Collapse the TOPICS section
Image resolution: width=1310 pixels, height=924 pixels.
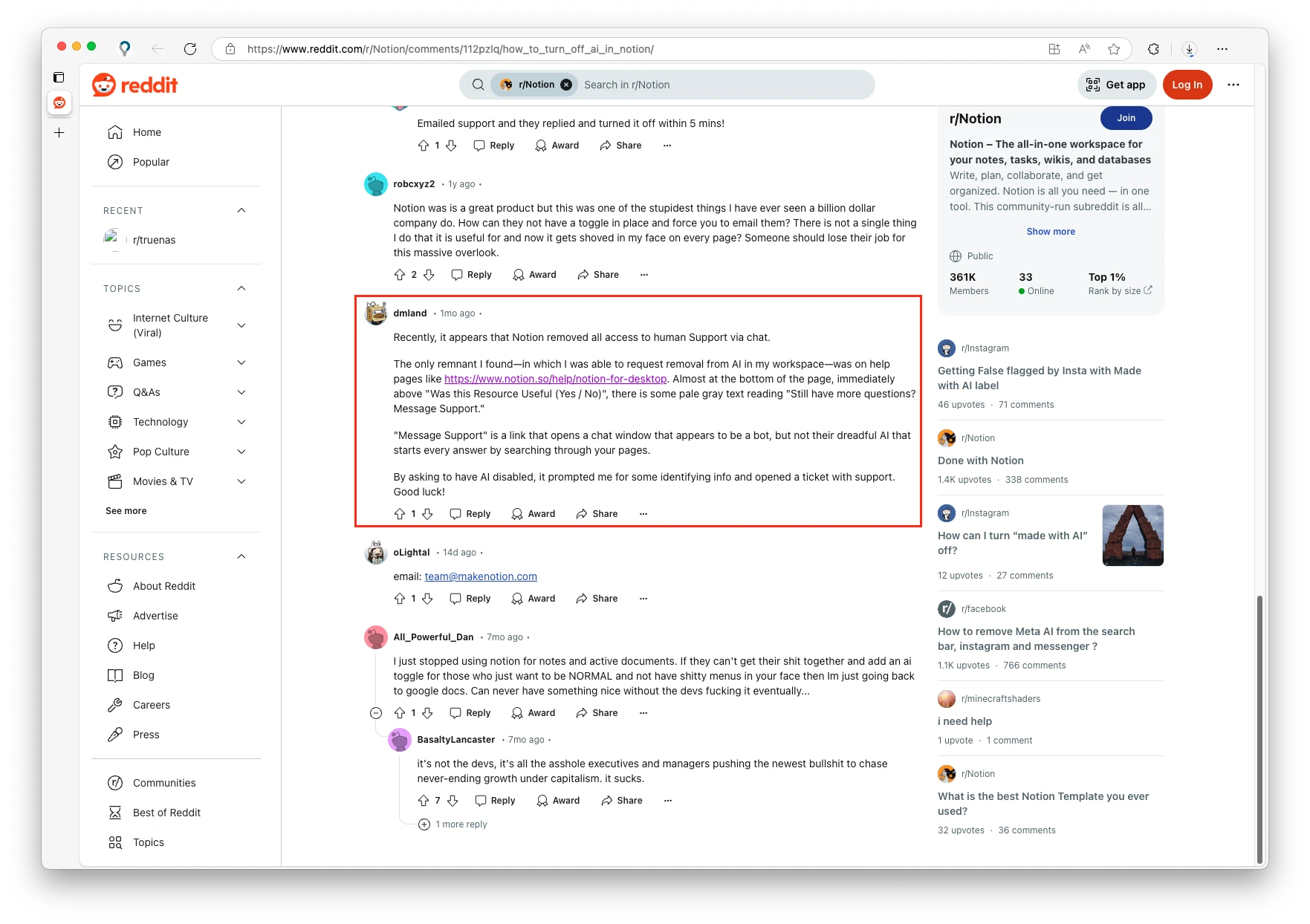(241, 288)
